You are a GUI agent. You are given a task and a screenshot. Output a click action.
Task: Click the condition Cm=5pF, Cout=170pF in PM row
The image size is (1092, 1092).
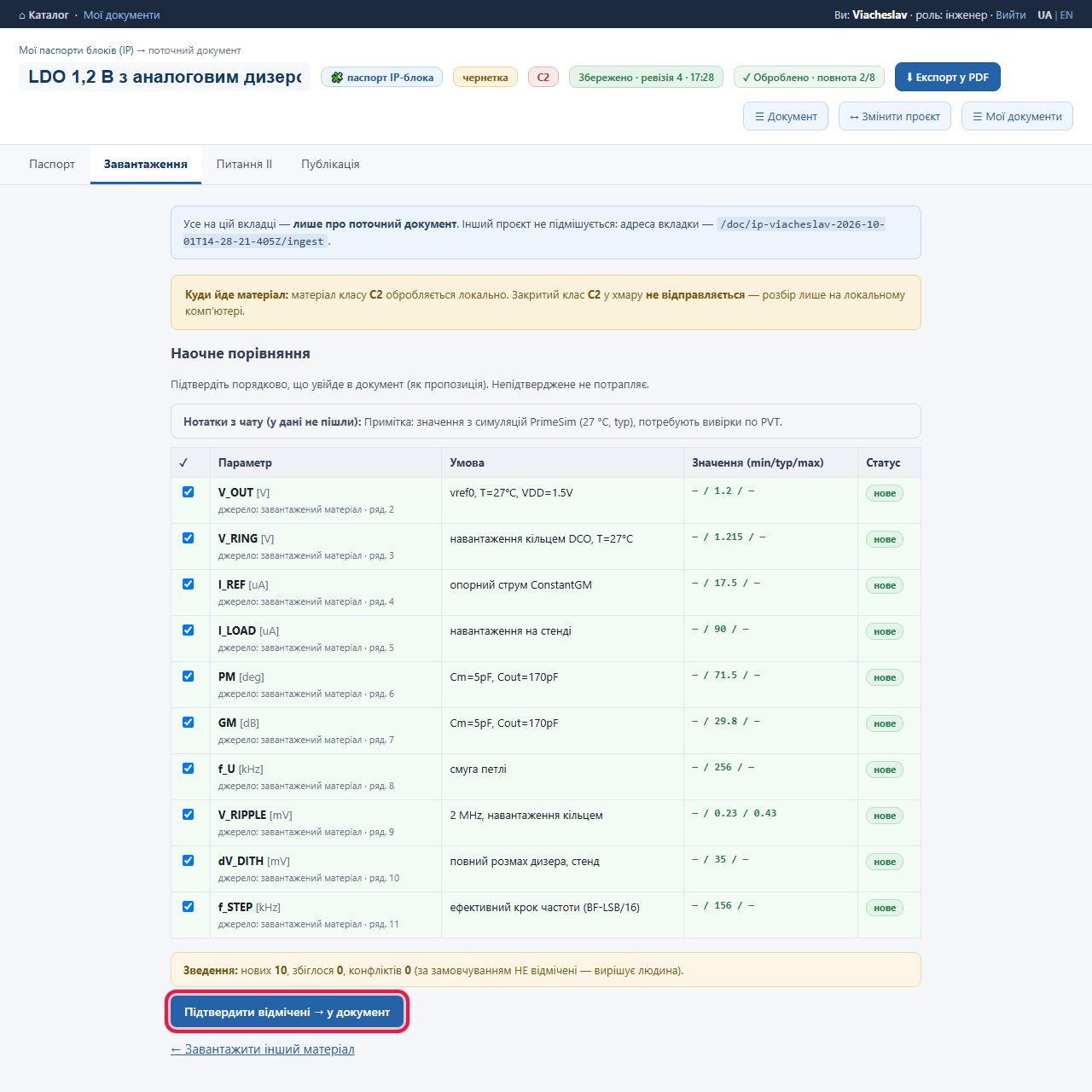point(504,677)
